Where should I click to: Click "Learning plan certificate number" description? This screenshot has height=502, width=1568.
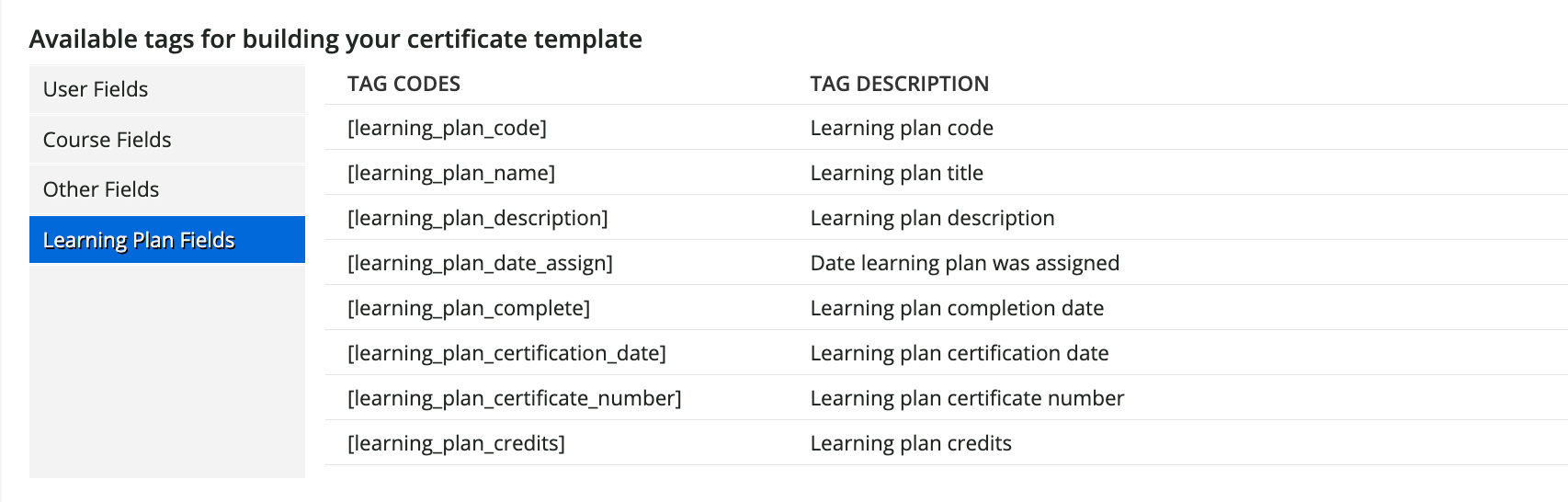point(967,398)
